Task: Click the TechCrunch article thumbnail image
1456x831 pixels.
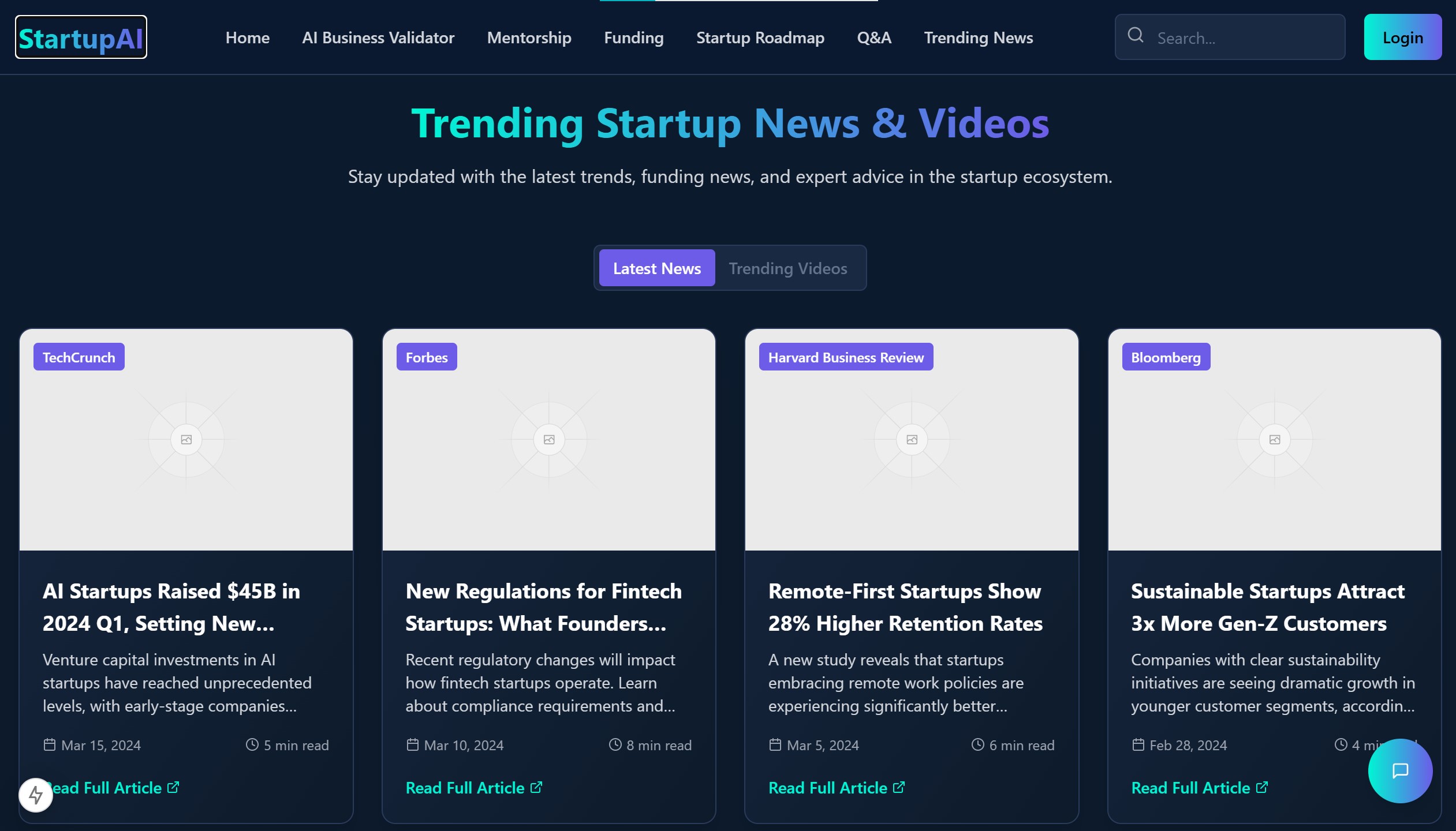Action: tap(186, 439)
